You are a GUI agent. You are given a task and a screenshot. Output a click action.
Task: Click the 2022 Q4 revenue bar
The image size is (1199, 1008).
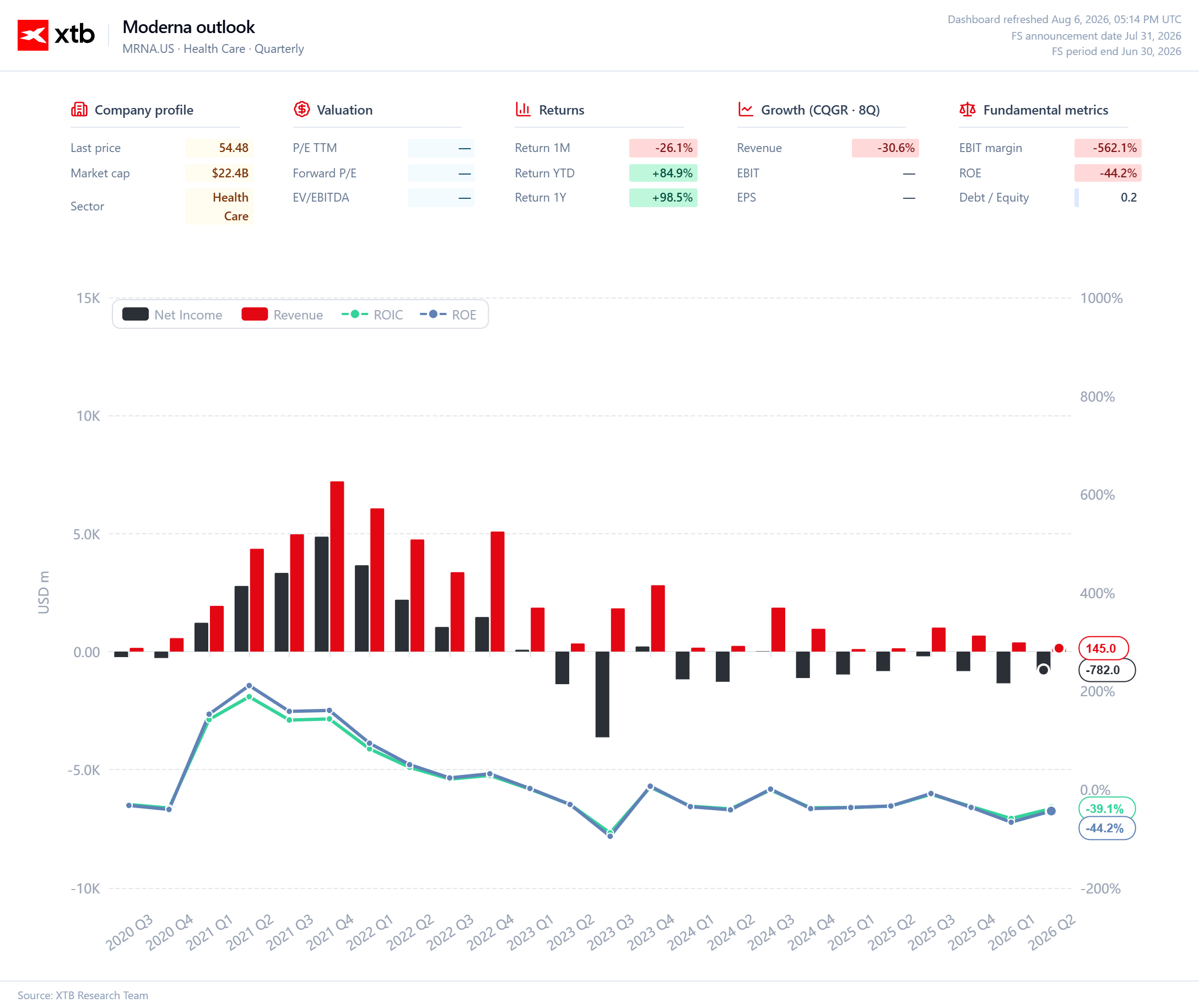[x=498, y=592]
